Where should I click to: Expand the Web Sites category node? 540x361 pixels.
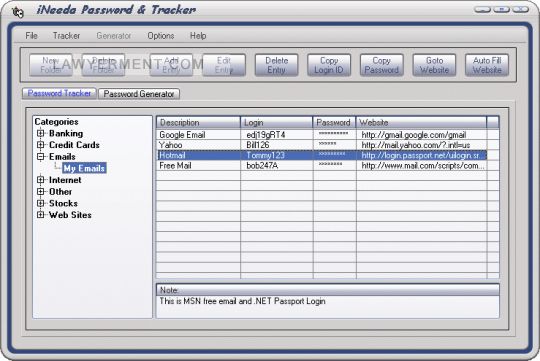coord(41,215)
